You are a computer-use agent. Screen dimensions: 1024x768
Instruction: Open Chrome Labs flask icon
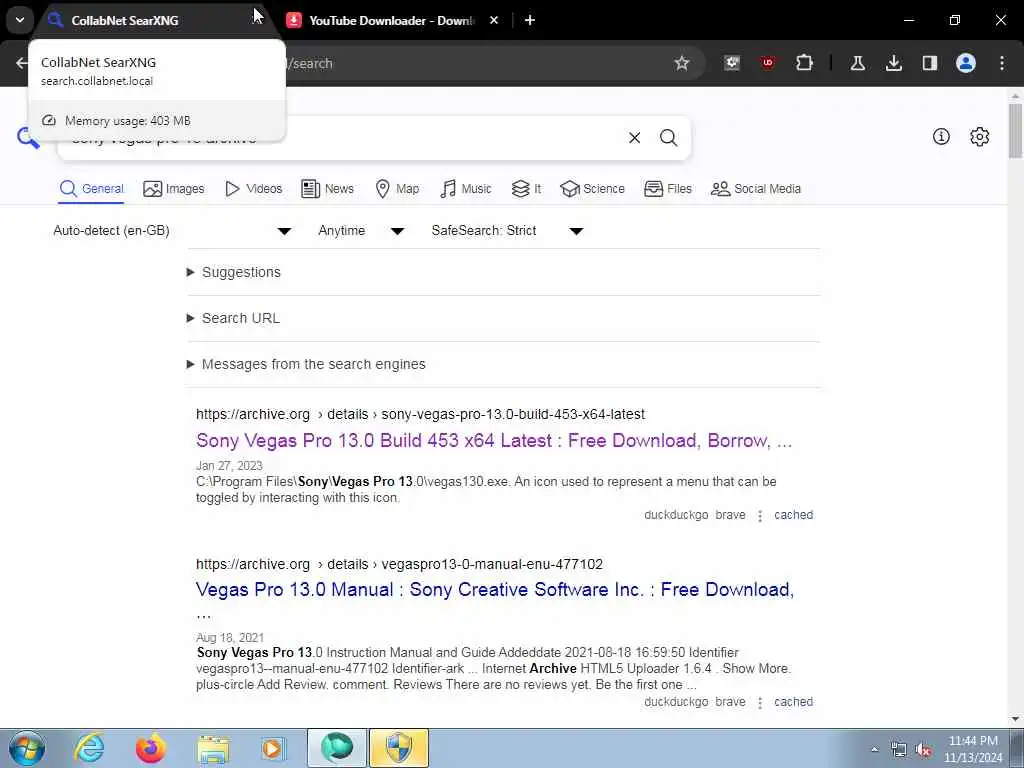tap(857, 63)
